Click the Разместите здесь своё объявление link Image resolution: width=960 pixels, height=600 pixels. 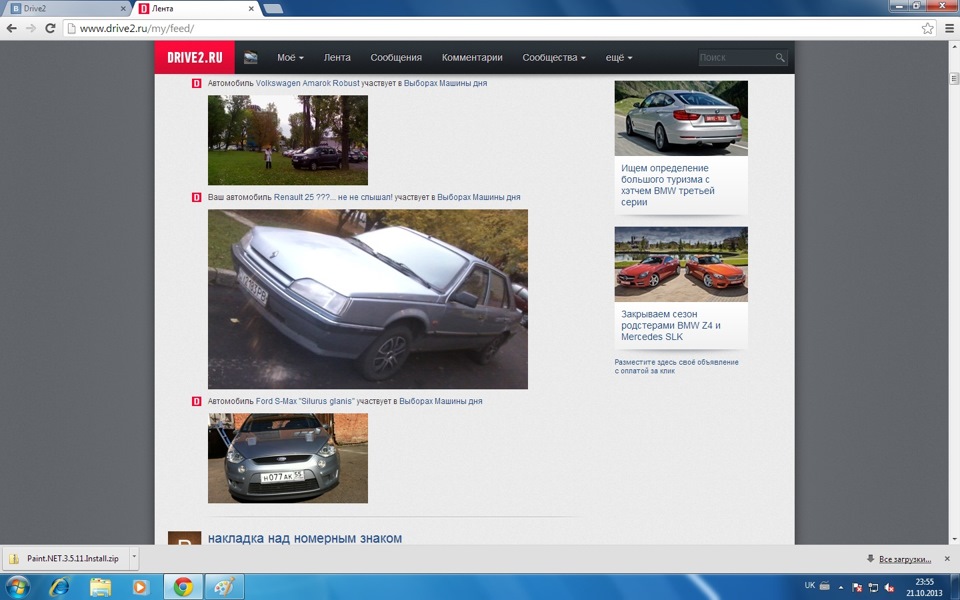(677, 366)
